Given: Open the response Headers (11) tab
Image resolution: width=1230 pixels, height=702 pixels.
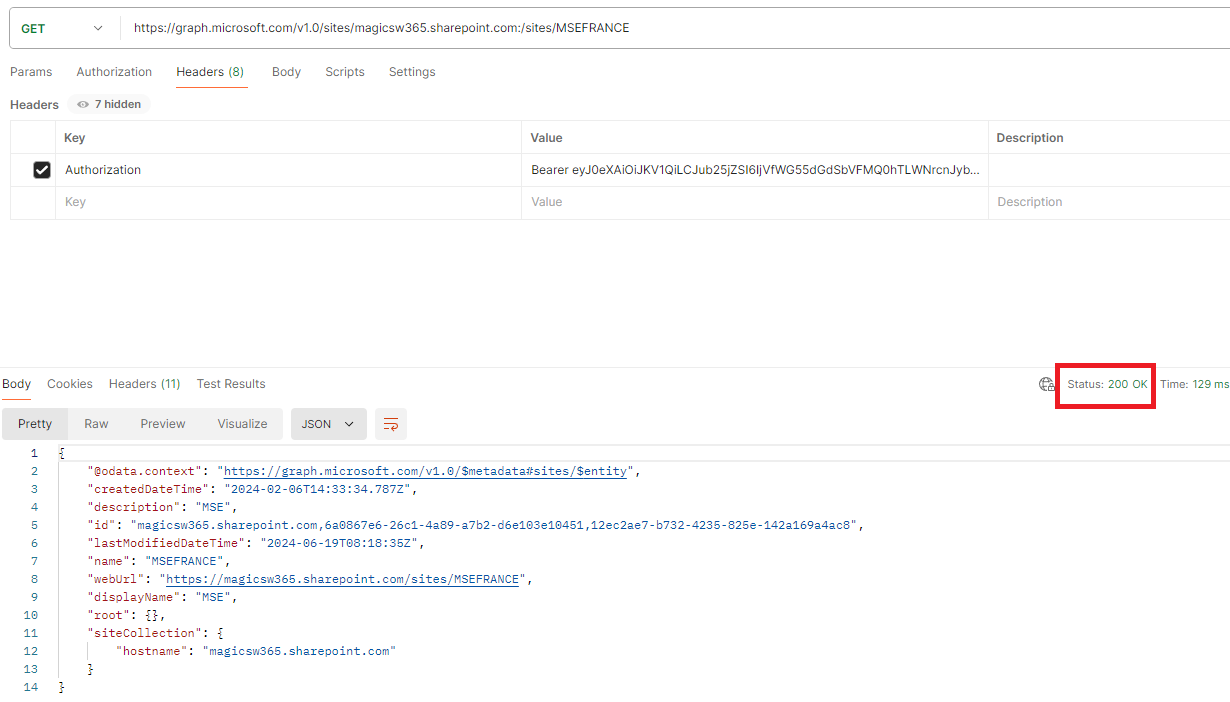Looking at the screenshot, I should [144, 383].
